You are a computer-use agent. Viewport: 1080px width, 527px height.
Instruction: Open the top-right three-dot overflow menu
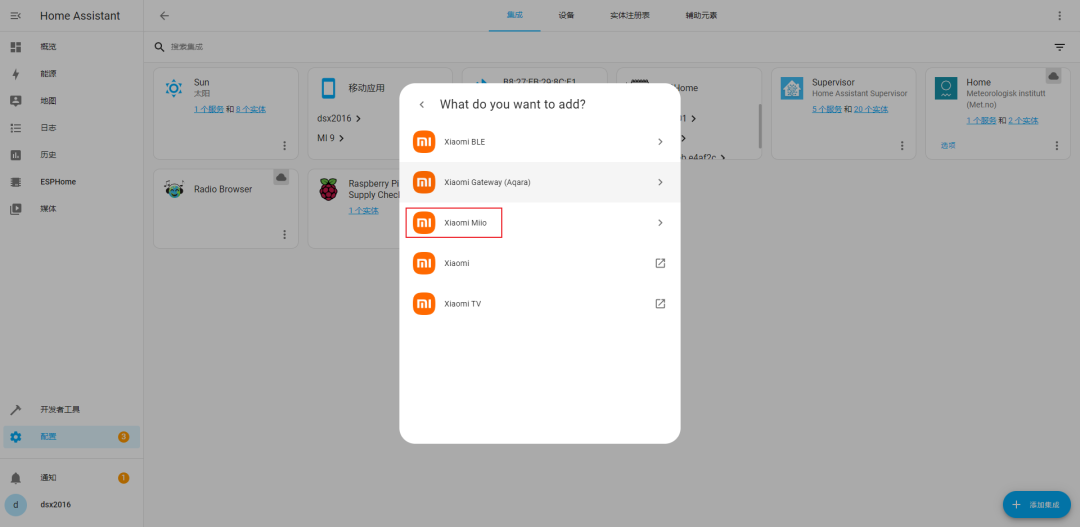pos(1059,15)
